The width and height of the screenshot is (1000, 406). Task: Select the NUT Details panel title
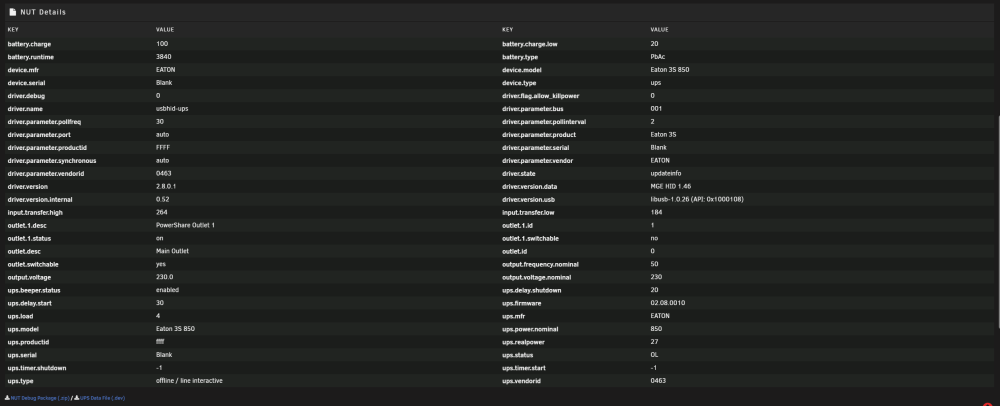click(43, 12)
